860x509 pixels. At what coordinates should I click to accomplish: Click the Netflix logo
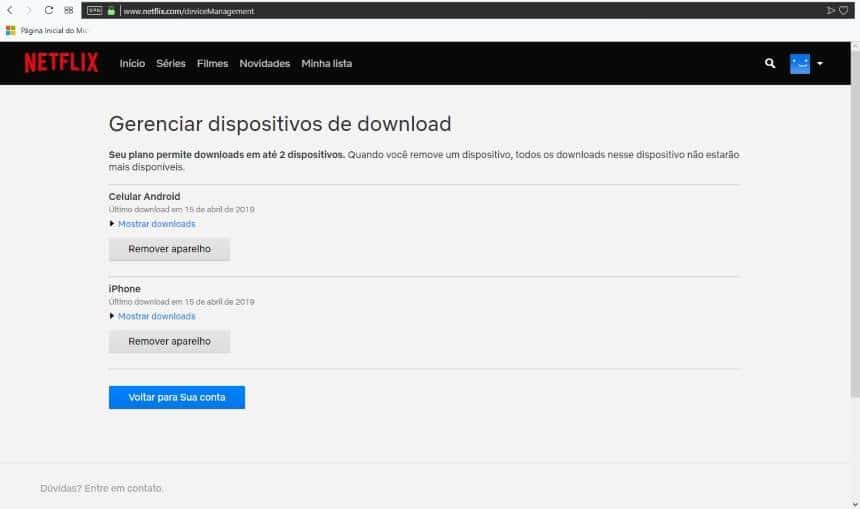(x=61, y=63)
